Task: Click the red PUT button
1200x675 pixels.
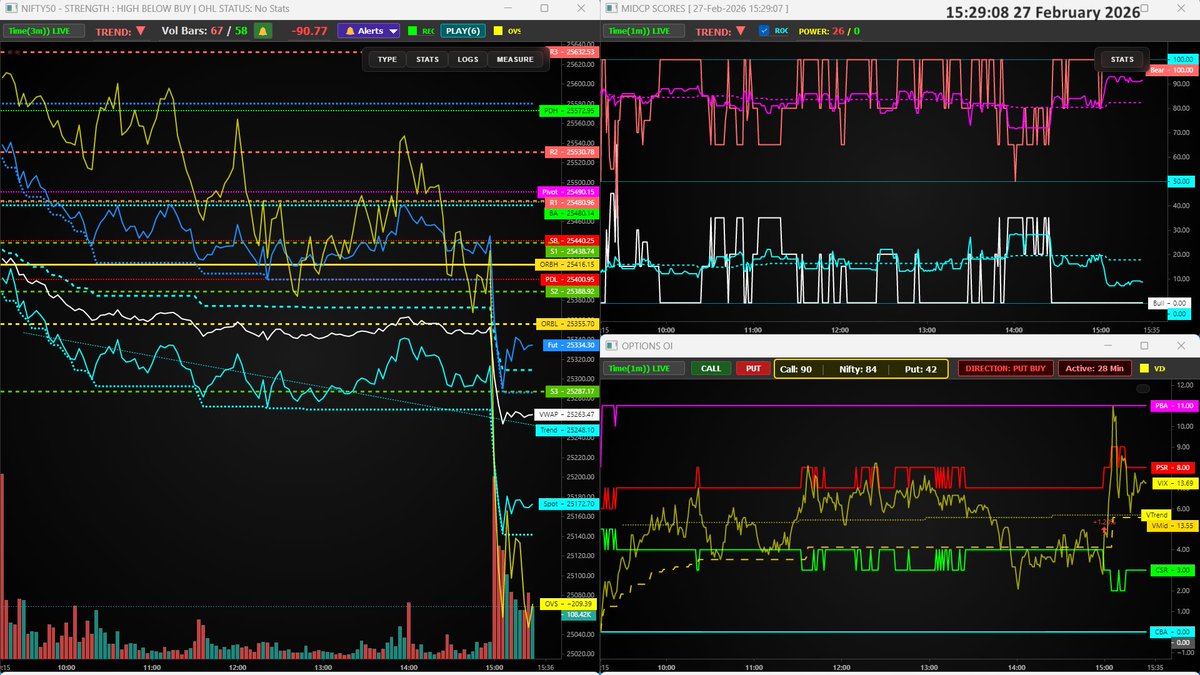Action: (x=751, y=368)
